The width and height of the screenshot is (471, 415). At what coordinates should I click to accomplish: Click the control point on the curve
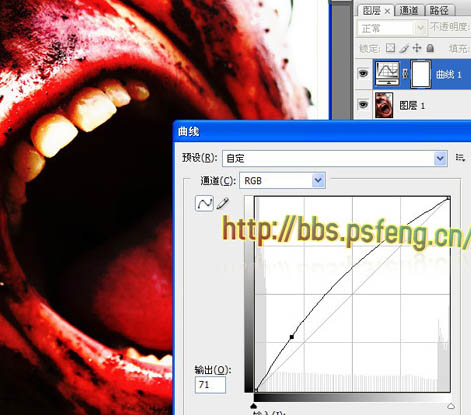click(292, 337)
